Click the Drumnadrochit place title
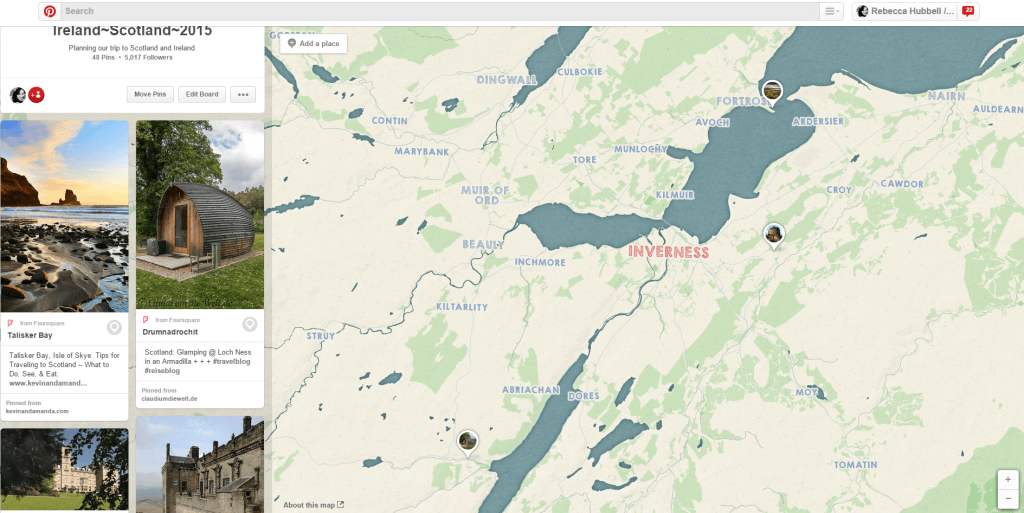Screen dimensions: 1024x513 (170, 332)
